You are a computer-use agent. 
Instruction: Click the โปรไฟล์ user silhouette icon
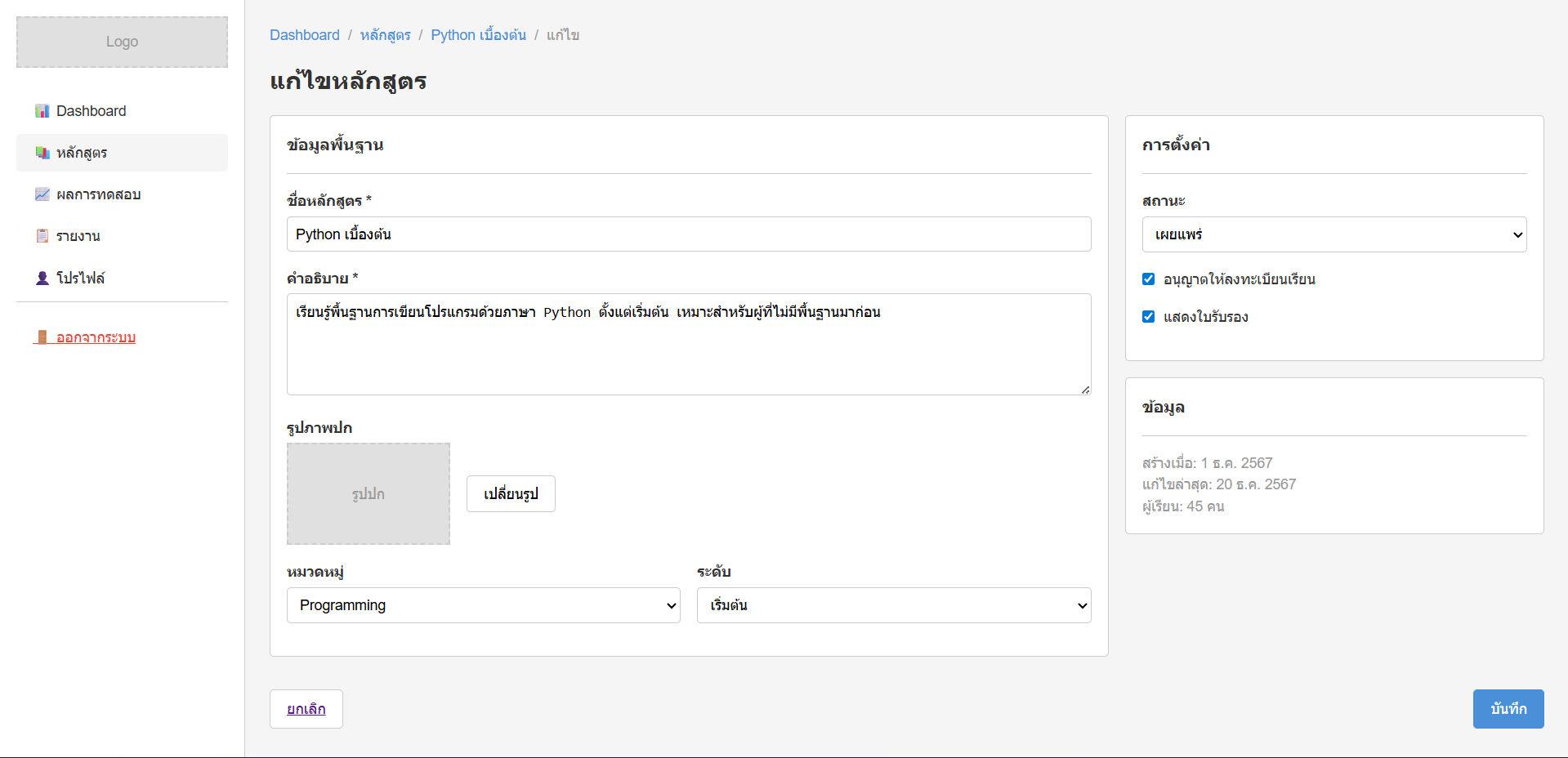pyautogui.click(x=42, y=278)
